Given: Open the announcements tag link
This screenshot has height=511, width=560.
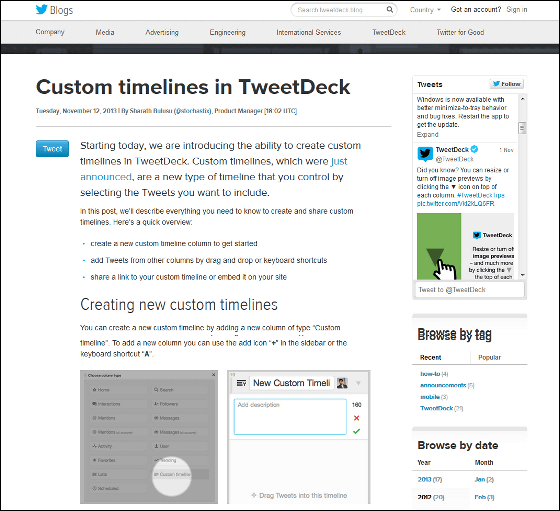Looking at the screenshot, I should point(443,385).
